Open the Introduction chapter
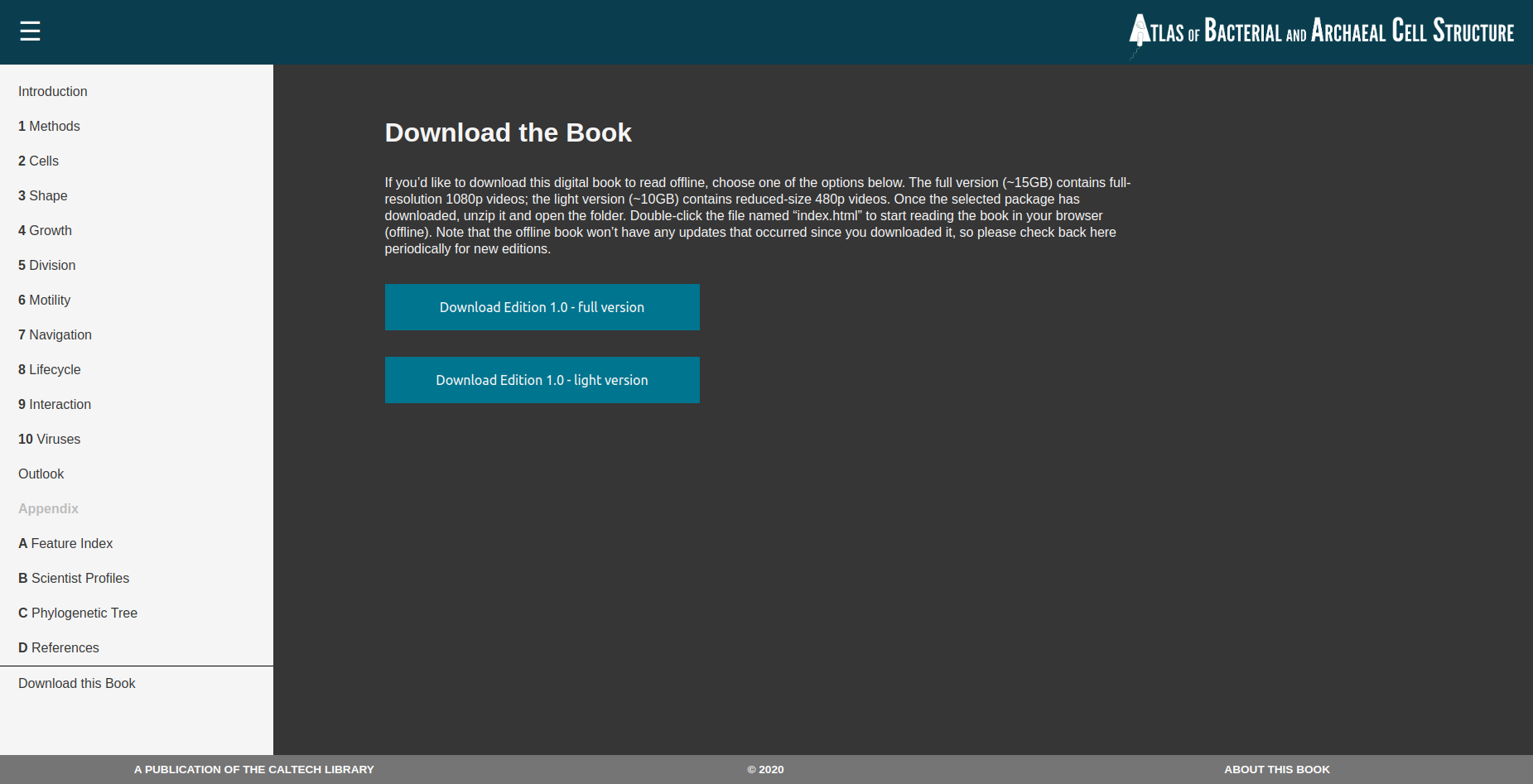Viewport: 1533px width, 784px height. click(x=52, y=91)
